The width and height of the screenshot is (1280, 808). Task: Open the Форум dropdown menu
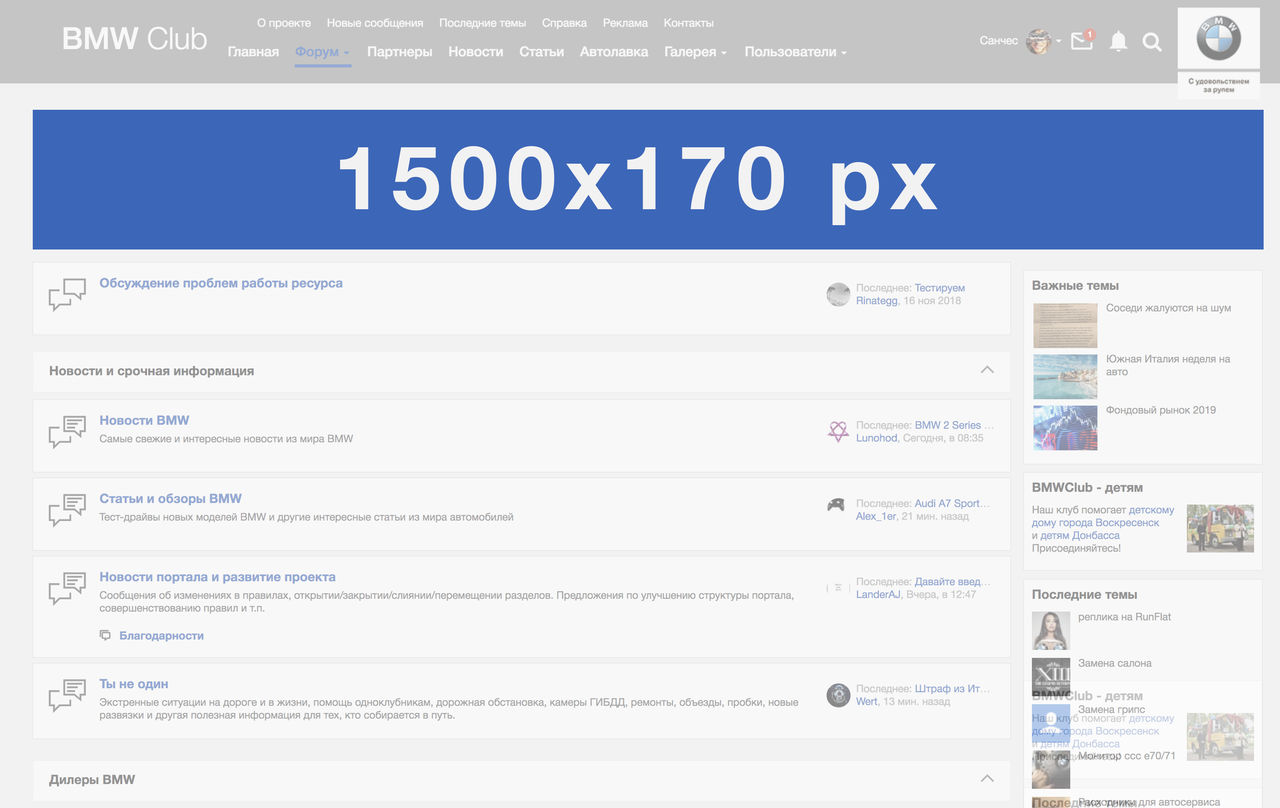[x=322, y=52]
